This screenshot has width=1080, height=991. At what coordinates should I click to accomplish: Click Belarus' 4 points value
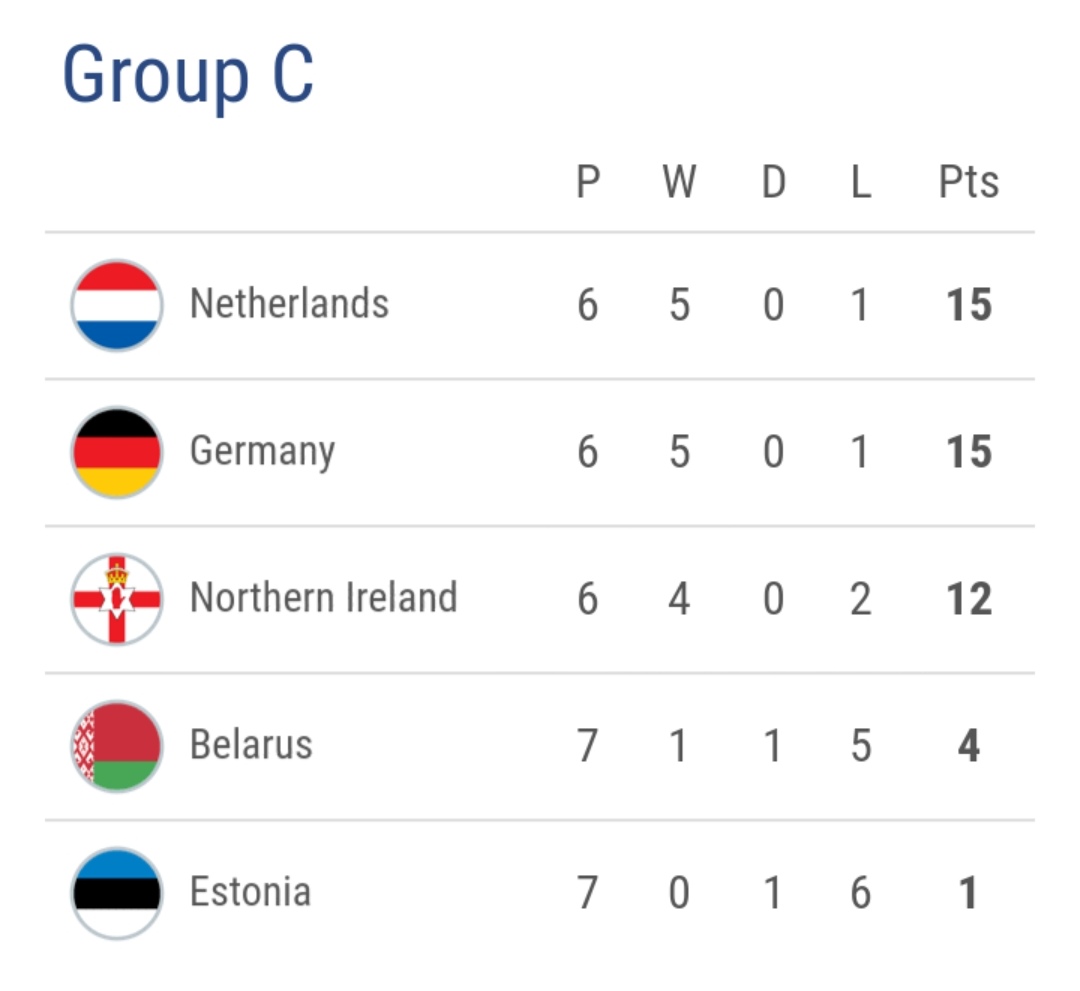point(968,746)
